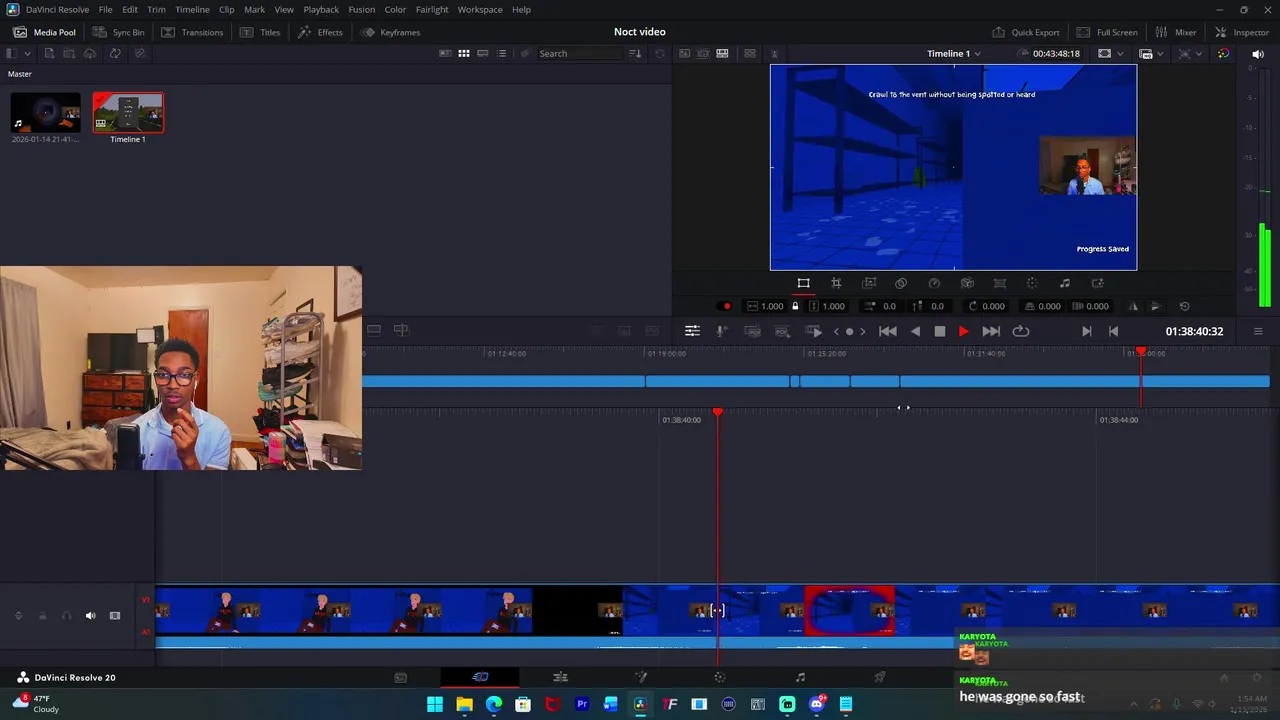Flip the image vertically
The width and height of the screenshot is (1280, 720).
[1155, 306]
